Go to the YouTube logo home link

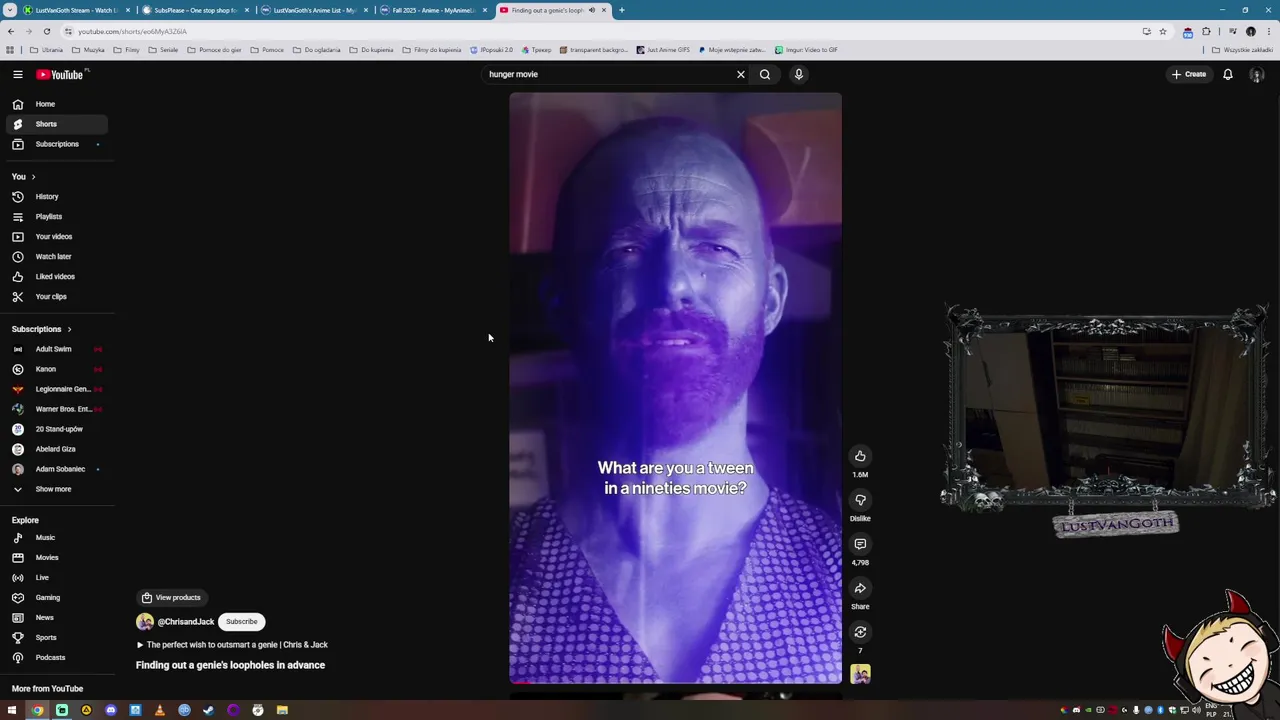62,74
